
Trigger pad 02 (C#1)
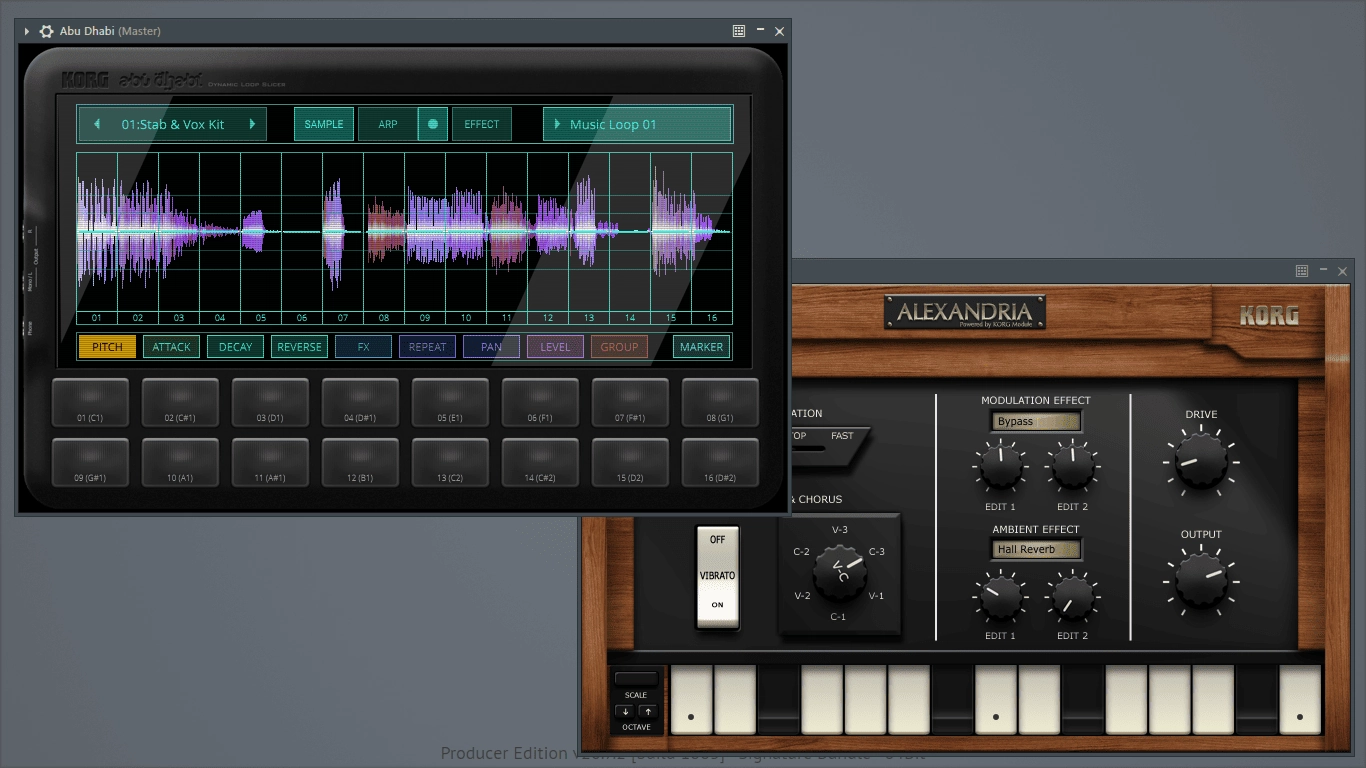click(180, 402)
